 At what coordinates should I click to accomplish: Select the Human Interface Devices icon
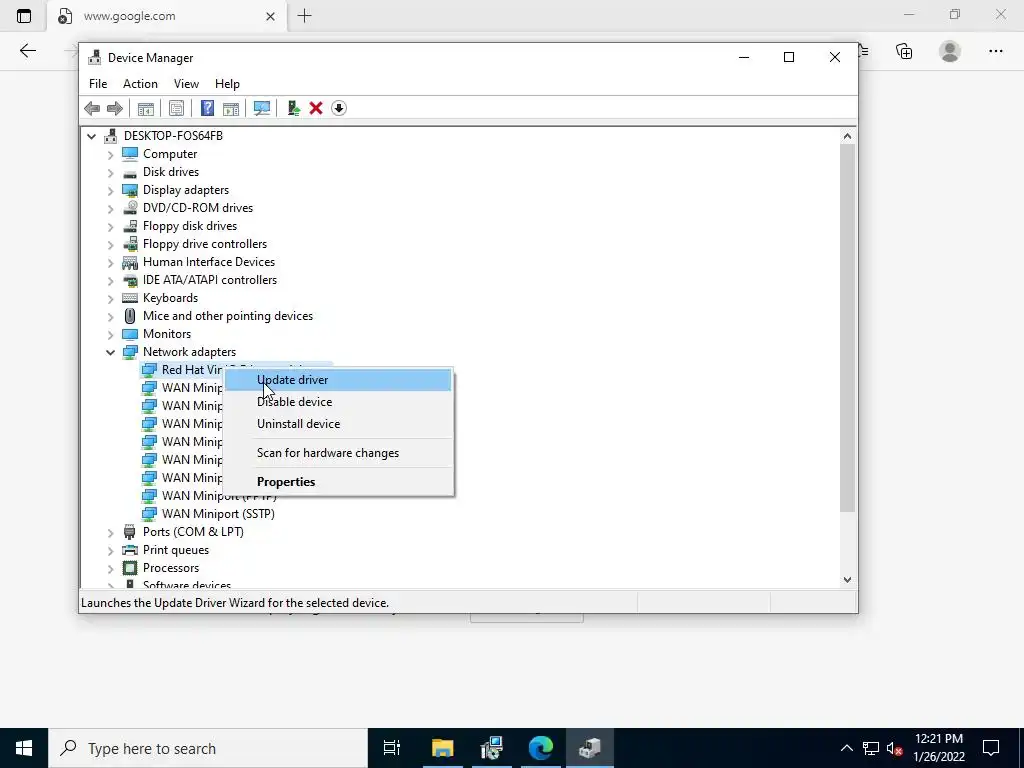click(x=130, y=262)
